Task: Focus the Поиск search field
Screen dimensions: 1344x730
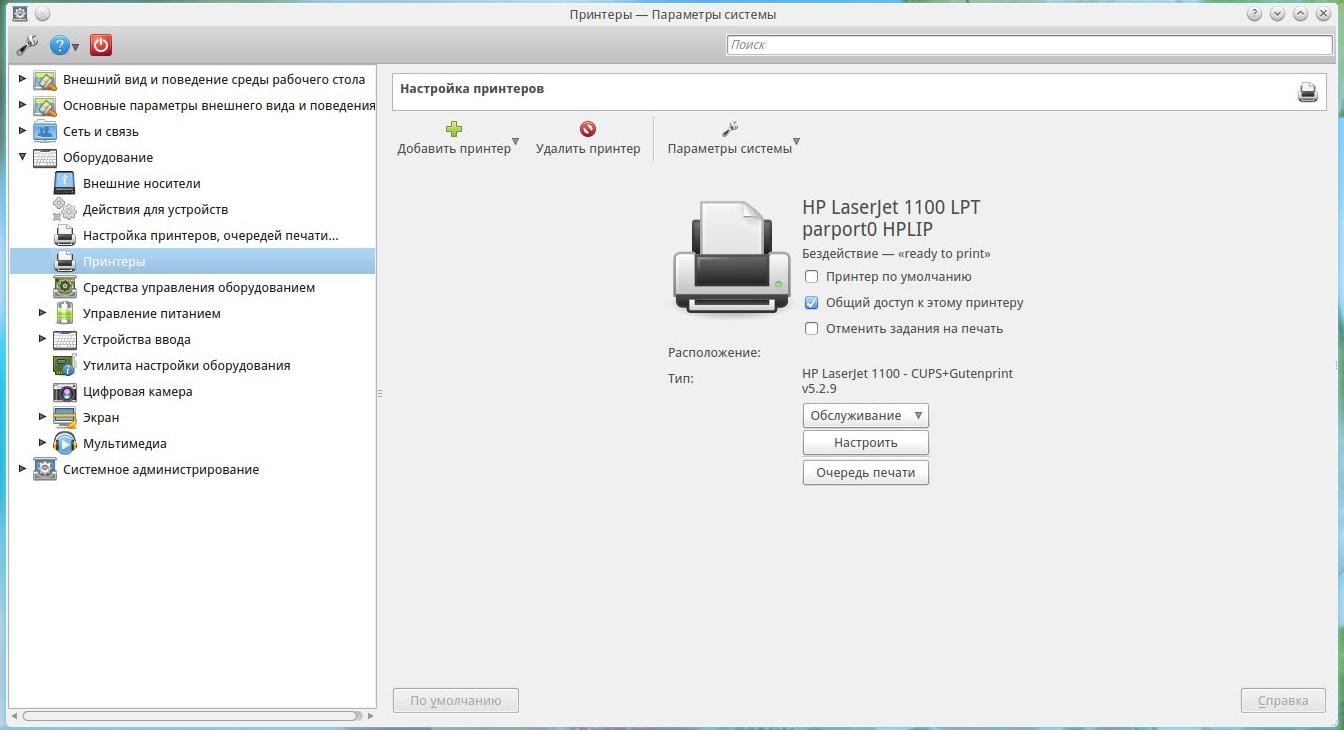Action: coord(1030,45)
